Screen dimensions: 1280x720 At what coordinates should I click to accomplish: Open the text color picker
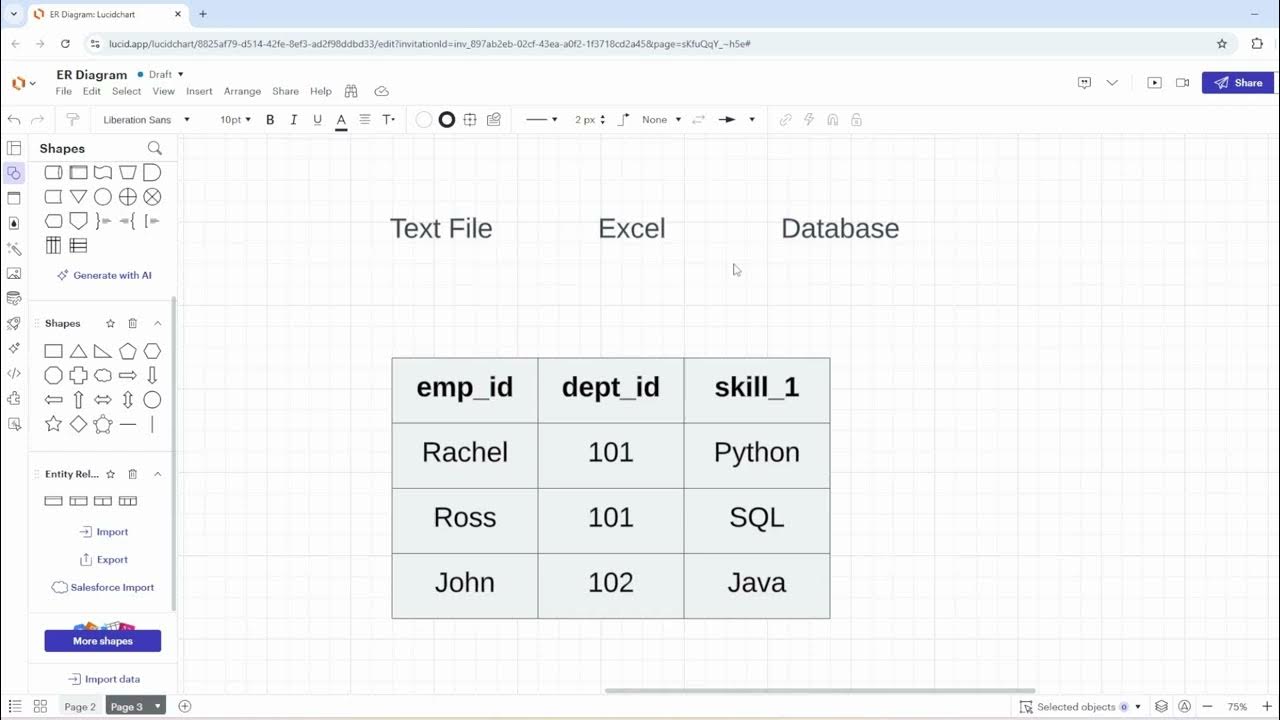[341, 120]
